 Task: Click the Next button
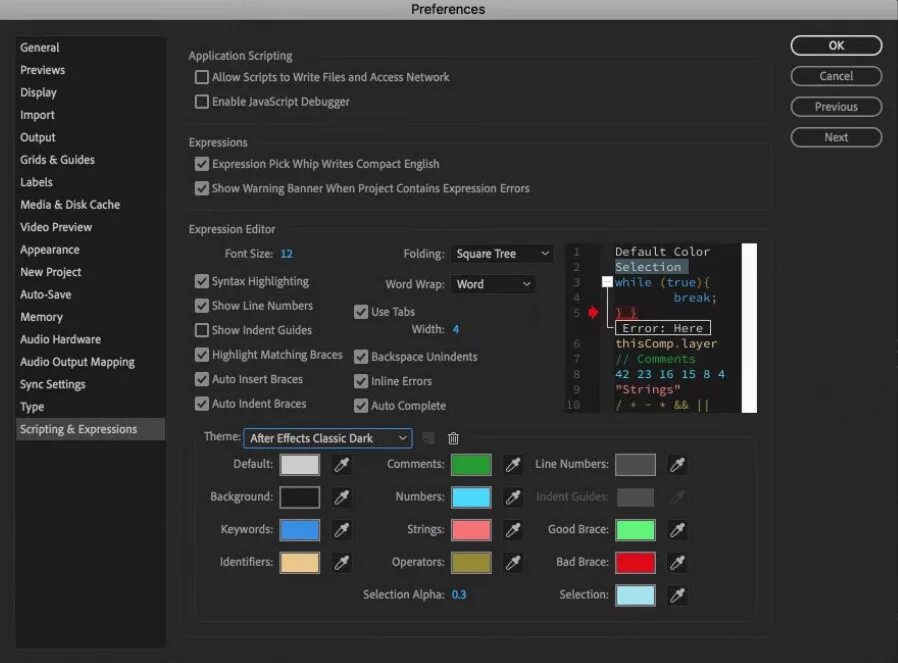[x=836, y=137]
